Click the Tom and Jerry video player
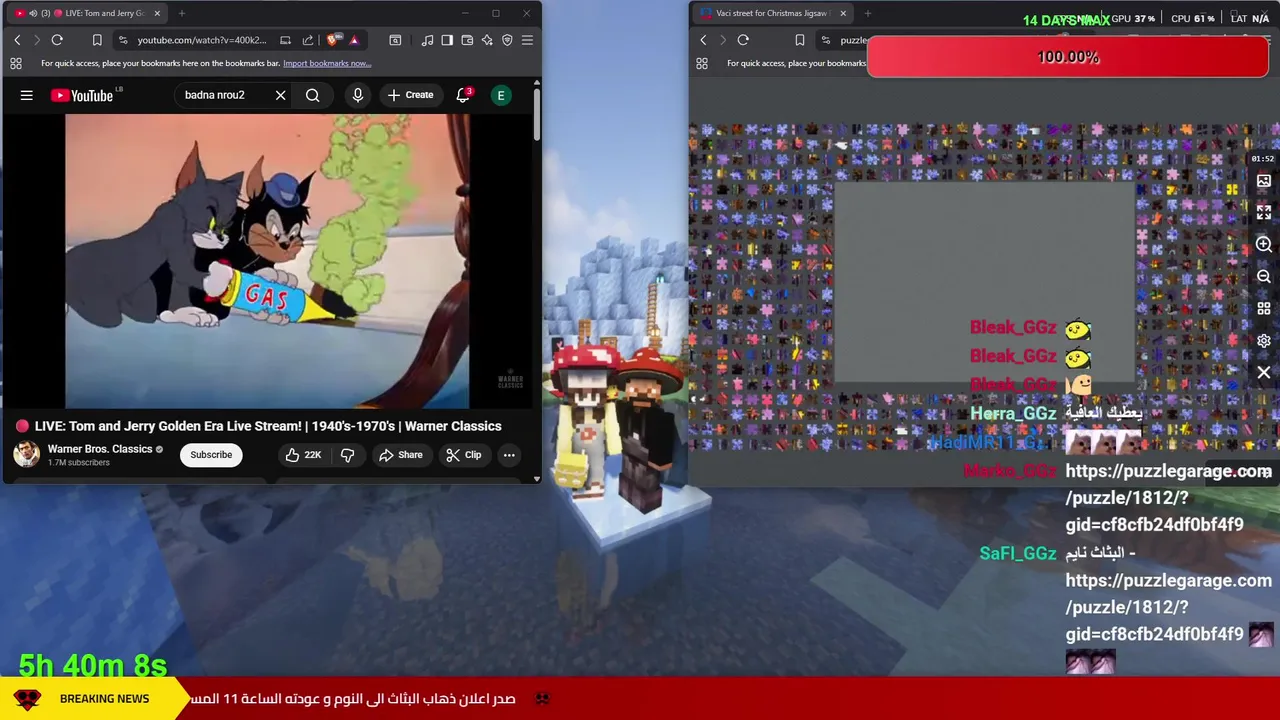The width and height of the screenshot is (1280, 720). coord(267,262)
